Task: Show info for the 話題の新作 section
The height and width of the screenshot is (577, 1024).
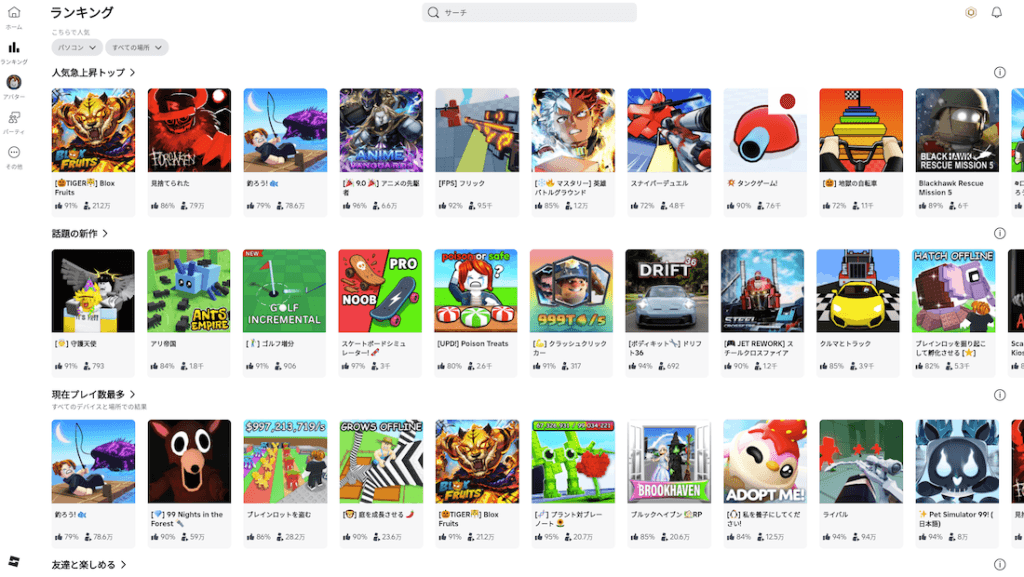Action: click(x=999, y=233)
